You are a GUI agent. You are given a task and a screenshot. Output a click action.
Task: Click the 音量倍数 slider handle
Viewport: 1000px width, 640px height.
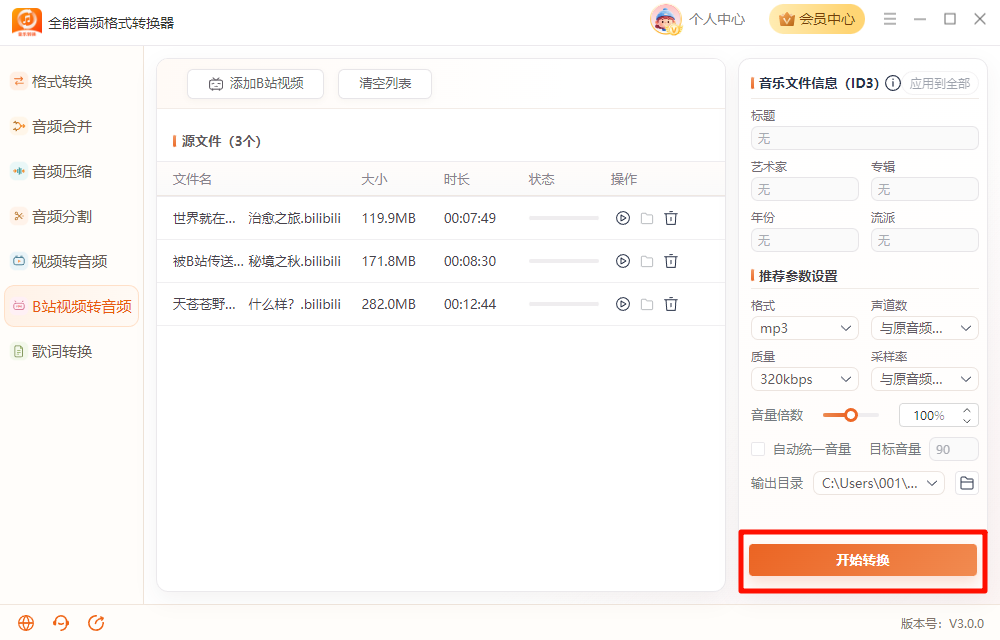[x=850, y=415]
